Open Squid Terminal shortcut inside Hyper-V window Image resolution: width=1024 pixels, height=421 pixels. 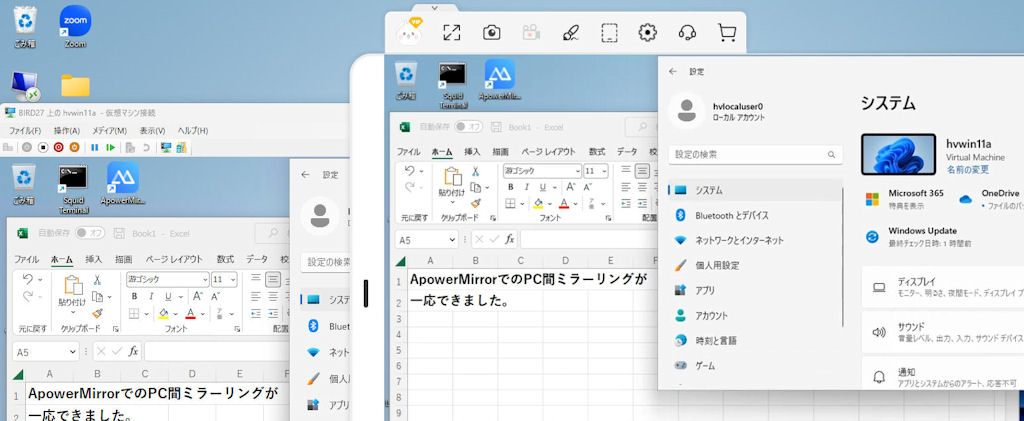73,189
